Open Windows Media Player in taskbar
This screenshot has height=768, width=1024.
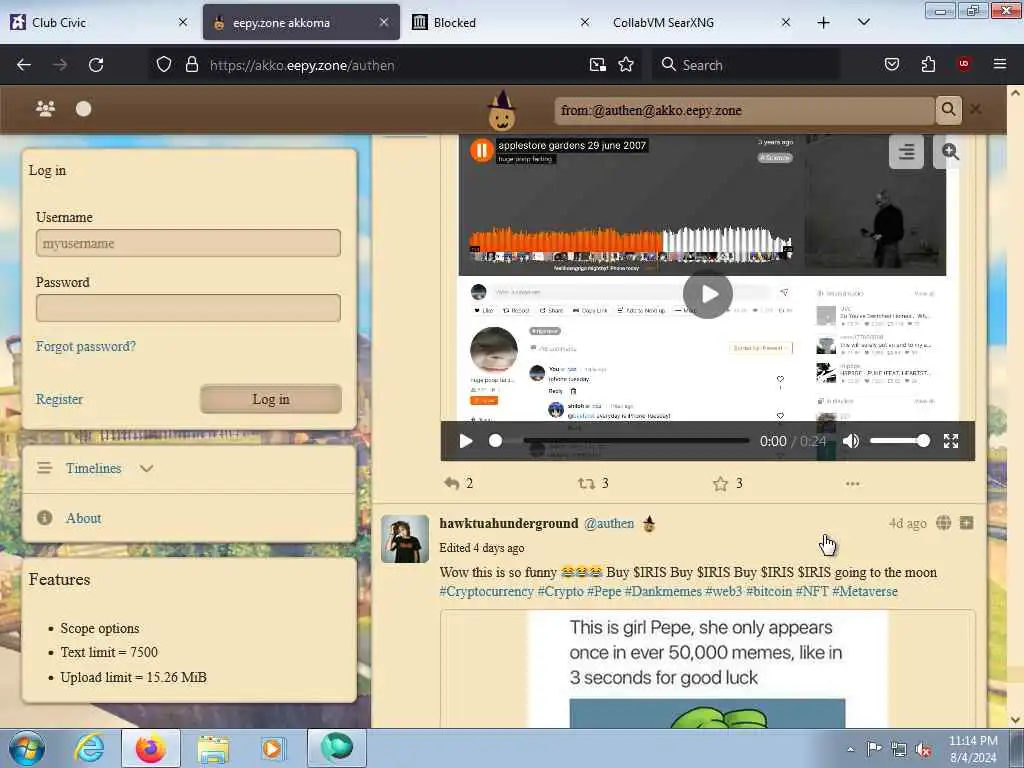[272, 748]
